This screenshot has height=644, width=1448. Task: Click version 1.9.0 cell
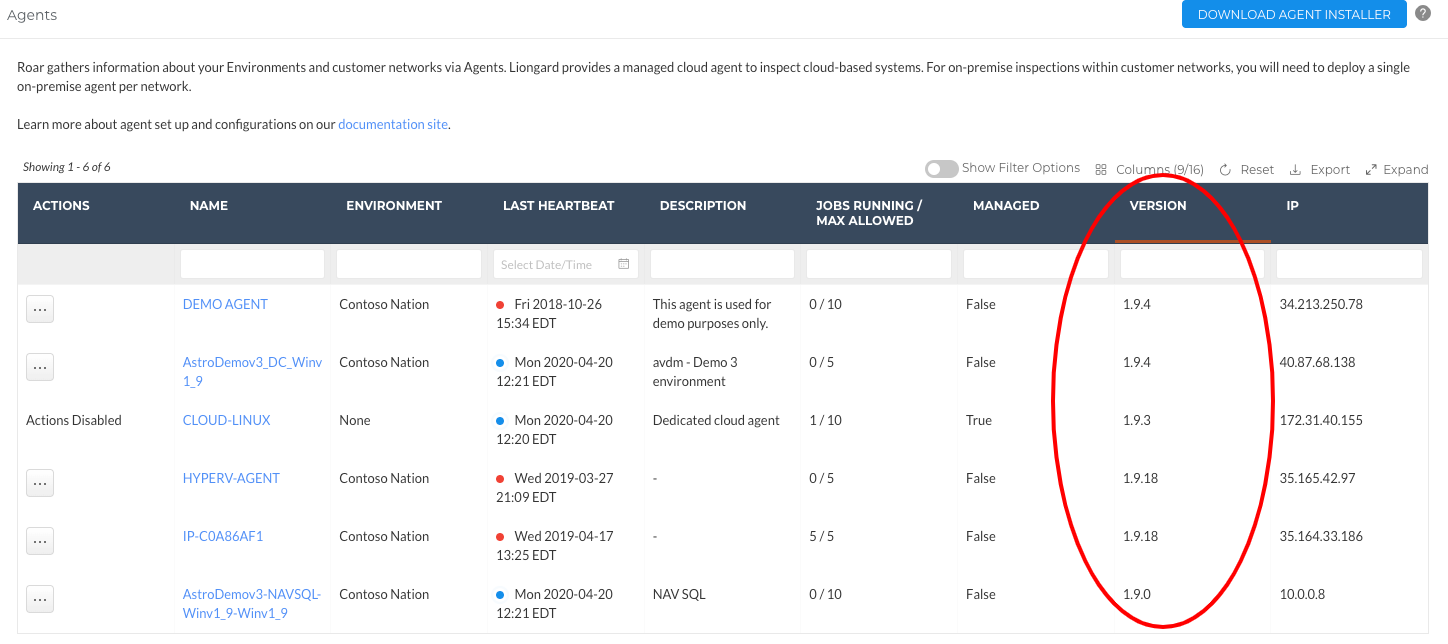[1137, 594]
